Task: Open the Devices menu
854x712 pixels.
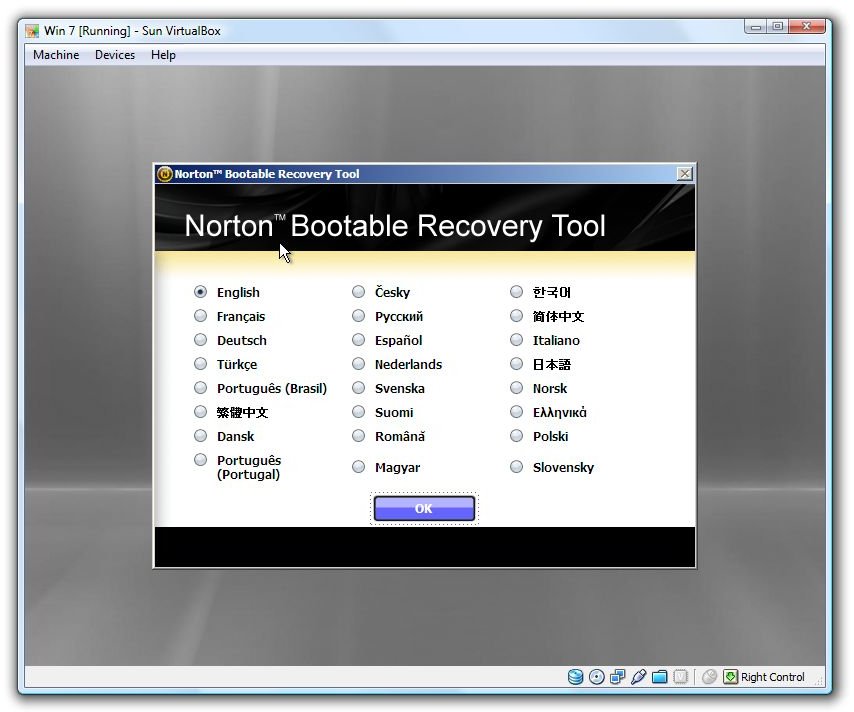Action: pos(115,55)
